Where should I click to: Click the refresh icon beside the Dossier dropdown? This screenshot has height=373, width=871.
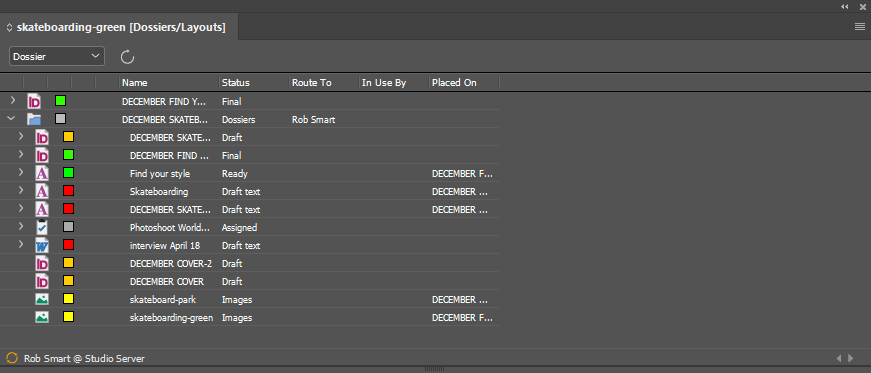point(127,56)
